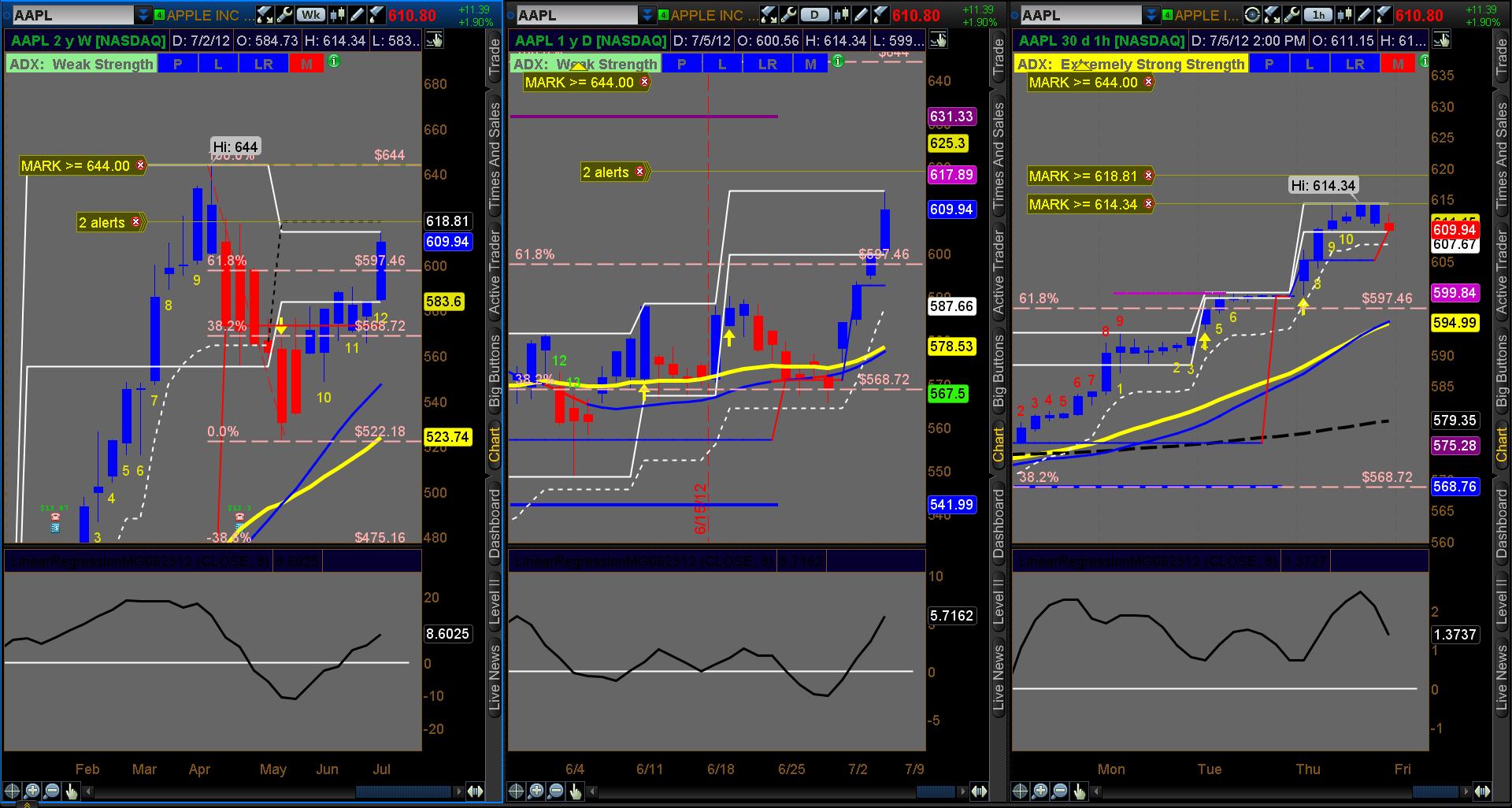This screenshot has width=1512, height=808.
Task: Open the drawing tools icon in the daily chart toolbar
Action: pyautogui.click(x=769, y=15)
